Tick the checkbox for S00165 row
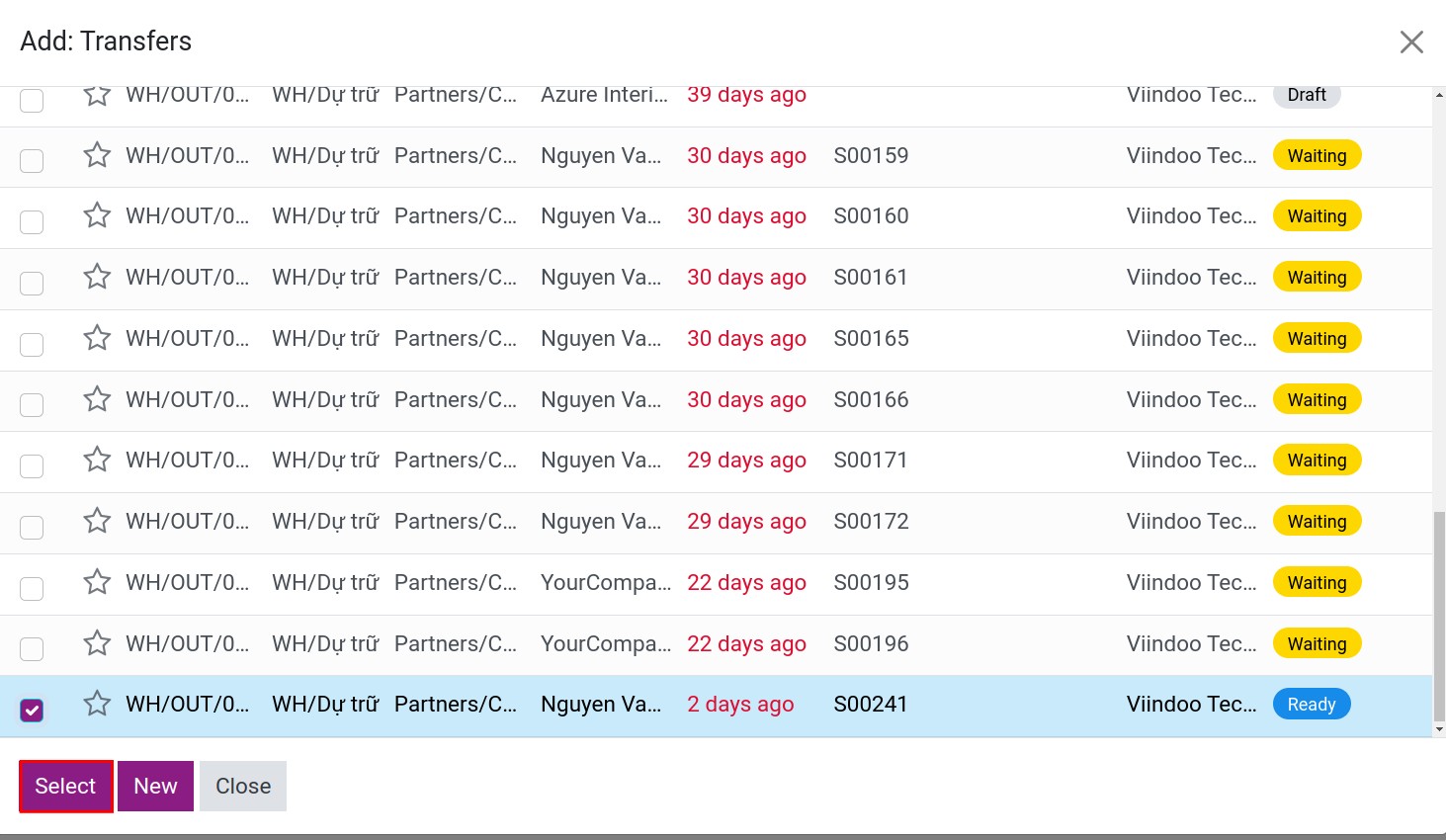 [x=32, y=344]
